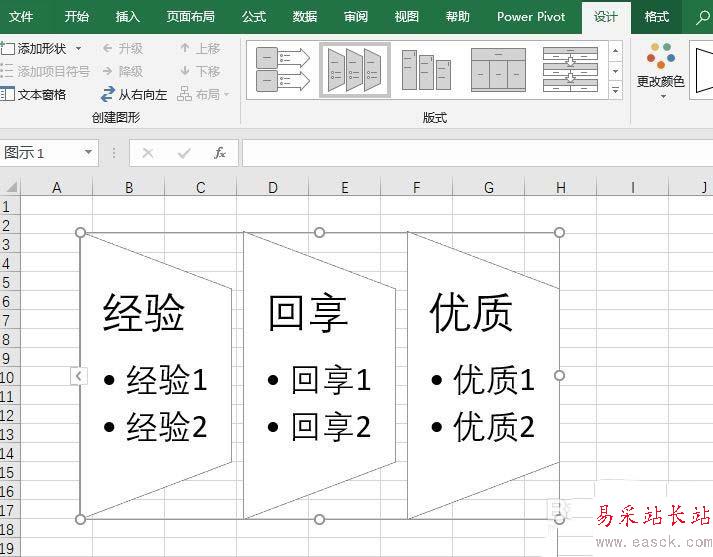The width and height of the screenshot is (713, 557).
Task: Select row 10 header
Action: (10, 377)
